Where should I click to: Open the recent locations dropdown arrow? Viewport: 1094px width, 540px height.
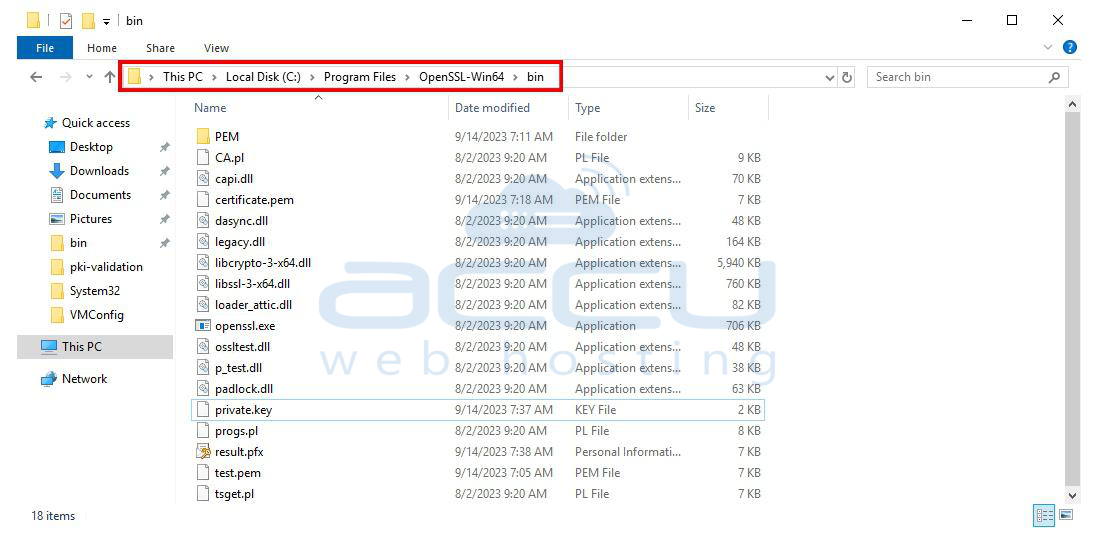pyautogui.click(x=89, y=77)
